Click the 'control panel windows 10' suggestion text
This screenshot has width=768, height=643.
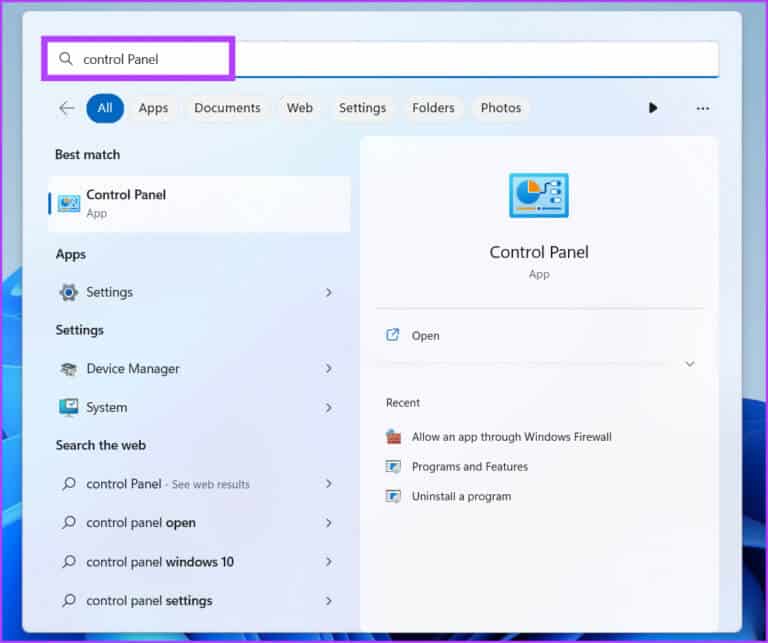[160, 562]
